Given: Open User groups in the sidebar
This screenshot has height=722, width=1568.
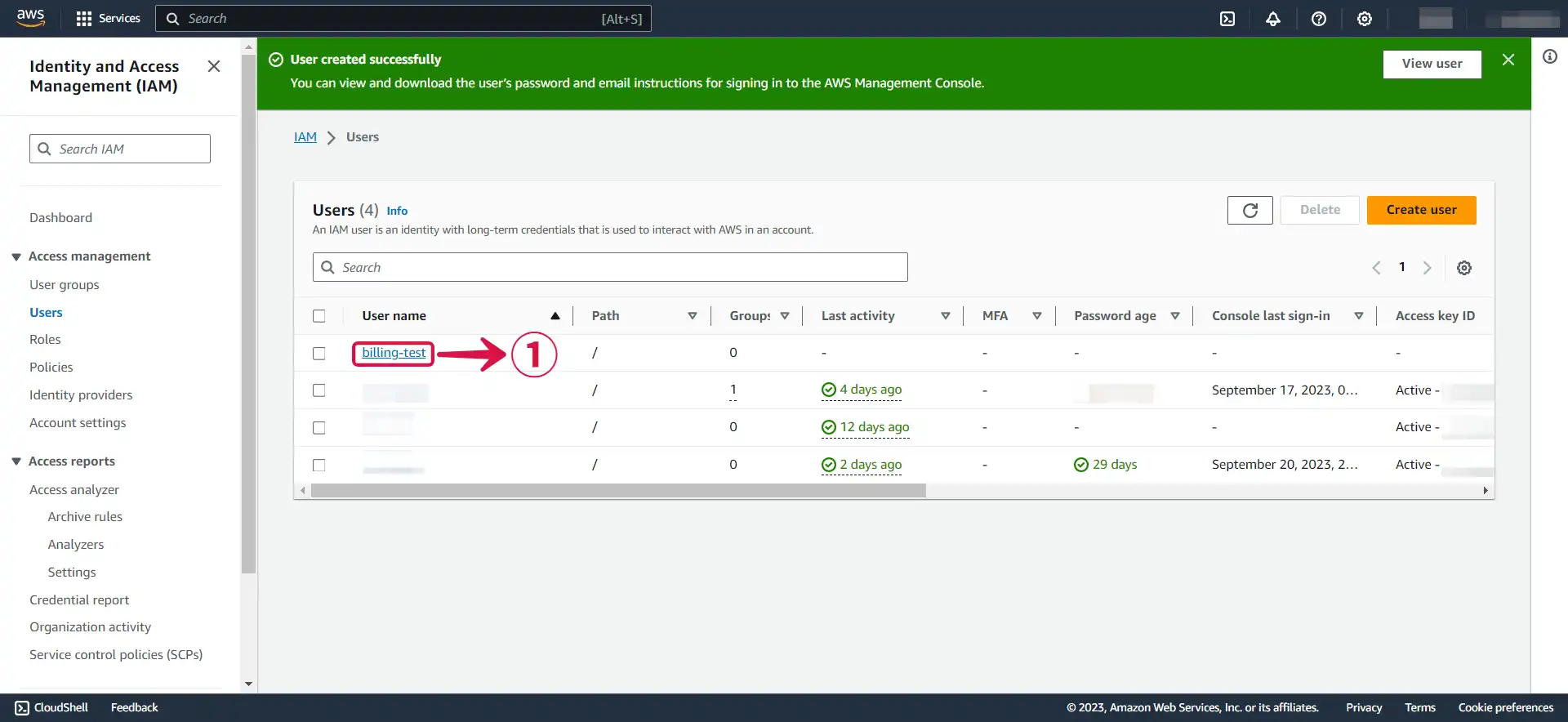Looking at the screenshot, I should pos(65,285).
